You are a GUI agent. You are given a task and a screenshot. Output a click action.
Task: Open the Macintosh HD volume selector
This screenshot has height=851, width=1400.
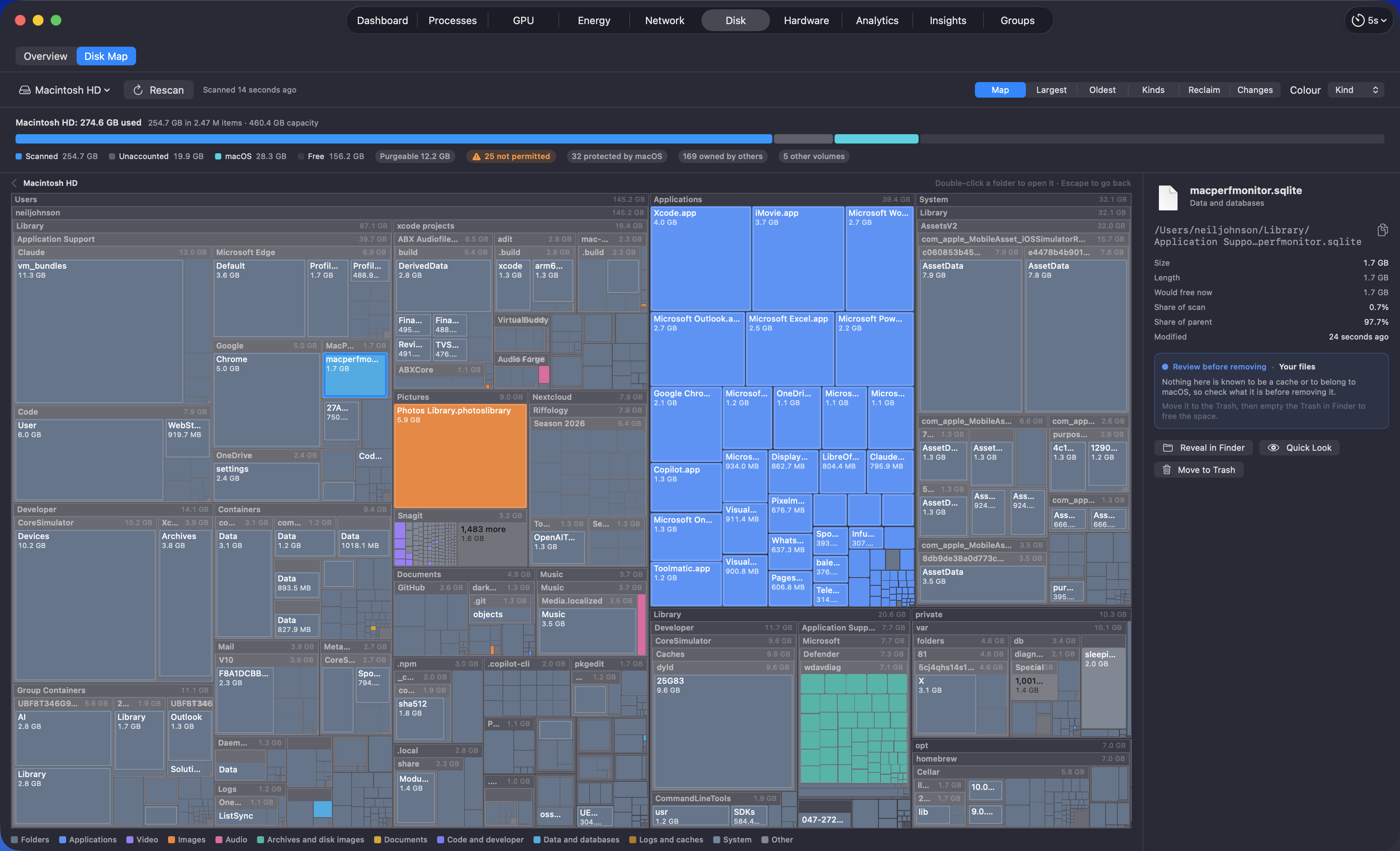(64, 90)
